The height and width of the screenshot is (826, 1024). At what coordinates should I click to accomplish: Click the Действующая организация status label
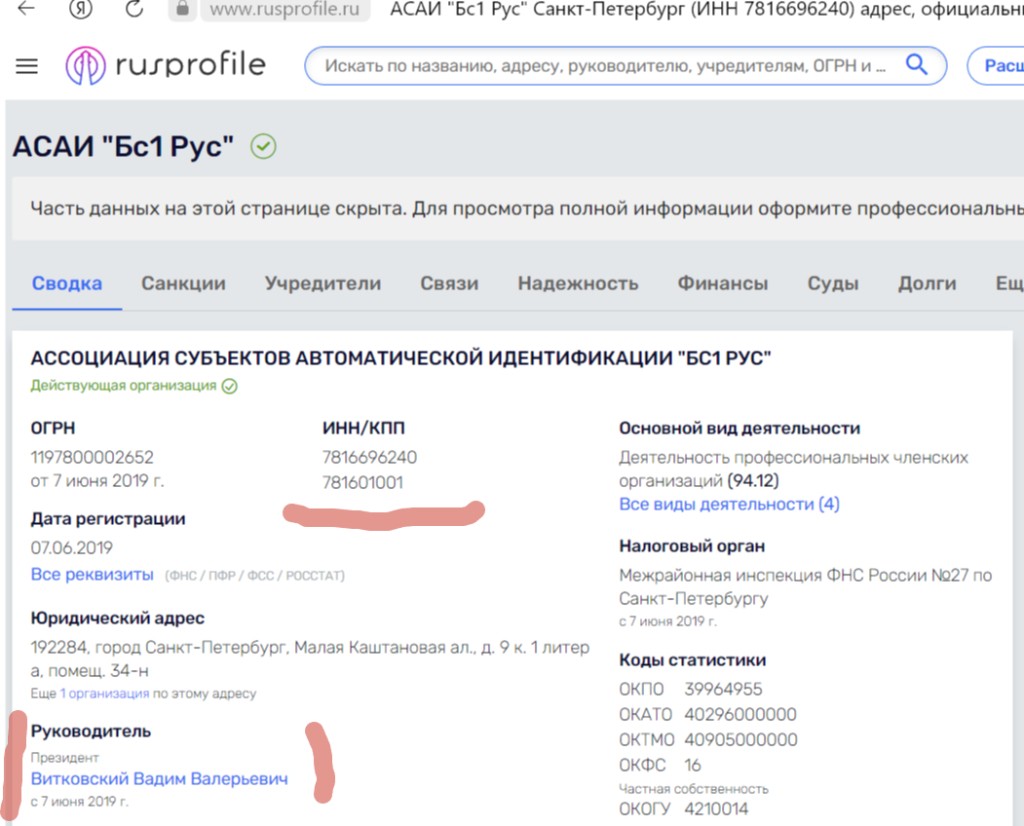click(x=123, y=386)
